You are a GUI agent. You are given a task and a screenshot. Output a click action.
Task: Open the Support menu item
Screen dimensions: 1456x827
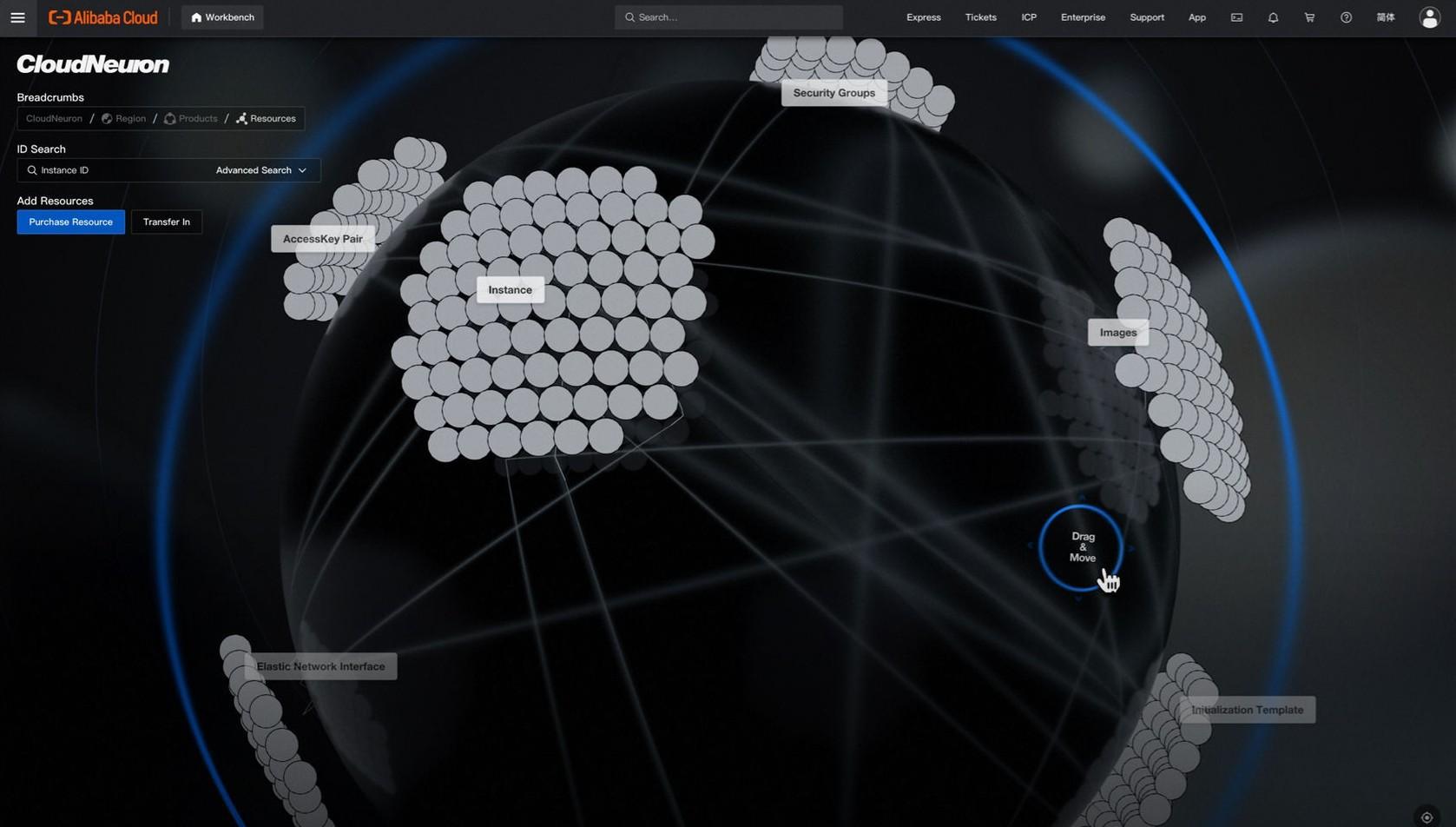[1146, 17]
